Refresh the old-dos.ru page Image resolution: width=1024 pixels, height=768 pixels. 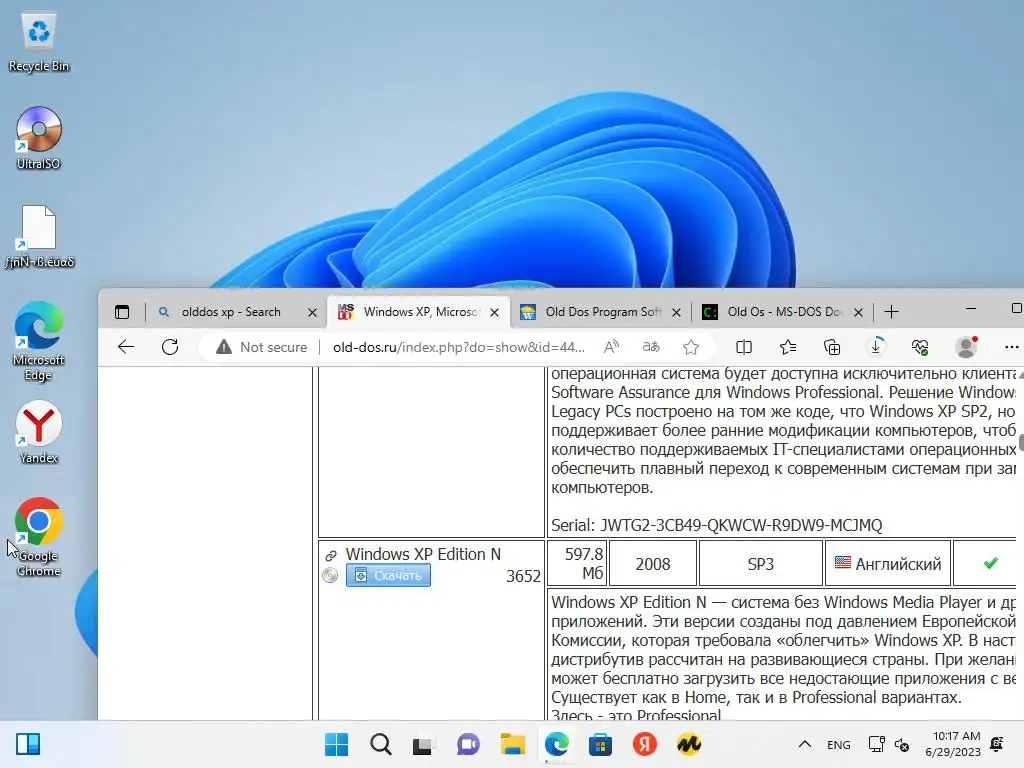point(170,347)
